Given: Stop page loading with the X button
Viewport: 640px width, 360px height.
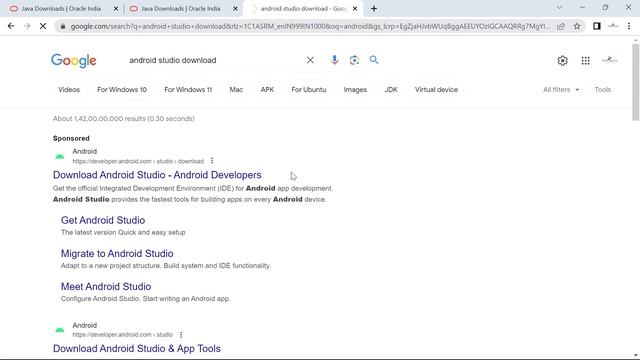Looking at the screenshot, I should pos(43,26).
